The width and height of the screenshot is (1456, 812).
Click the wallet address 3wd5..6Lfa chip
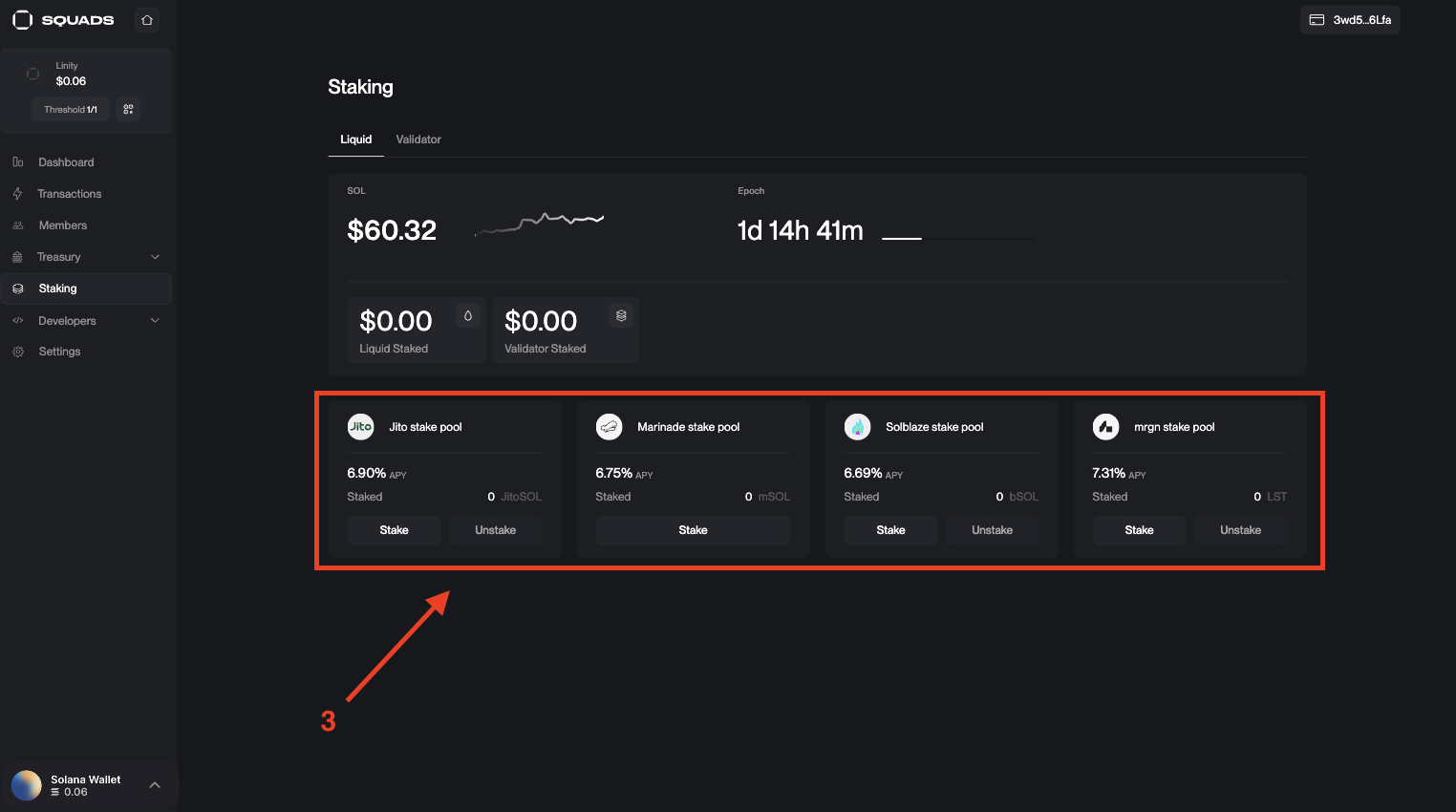tap(1349, 19)
